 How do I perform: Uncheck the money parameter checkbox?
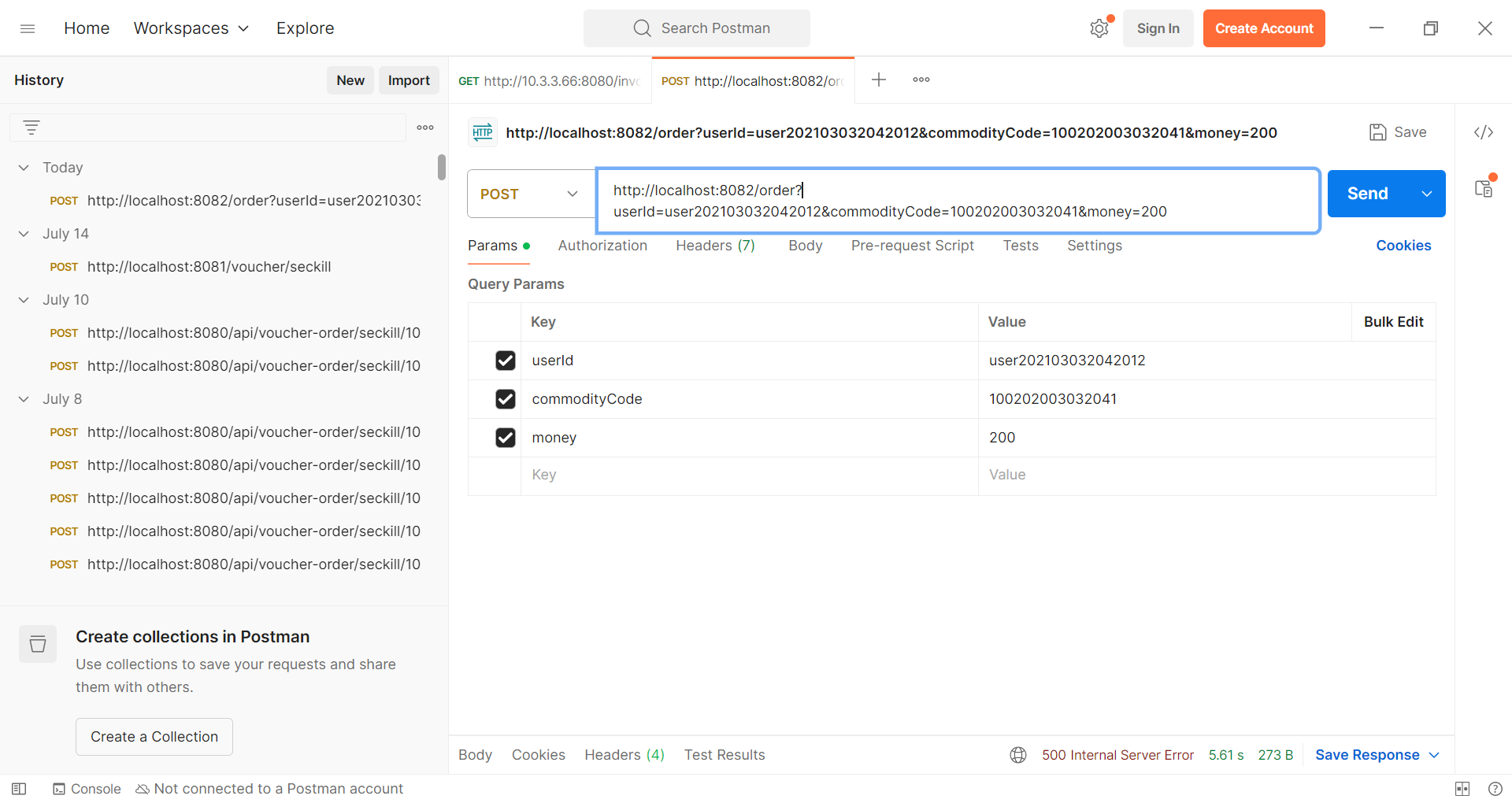tap(506, 438)
